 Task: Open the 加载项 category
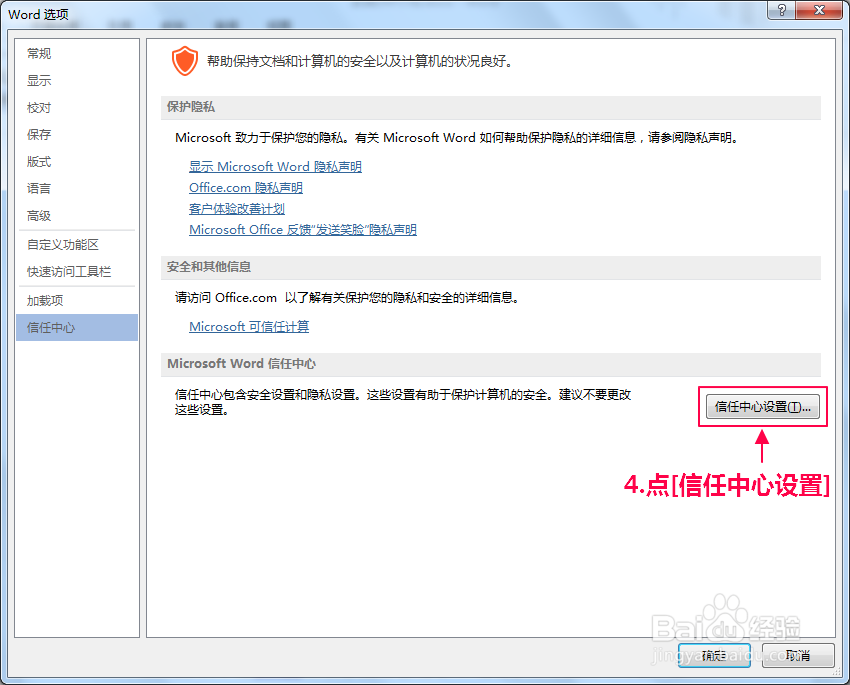76,301
